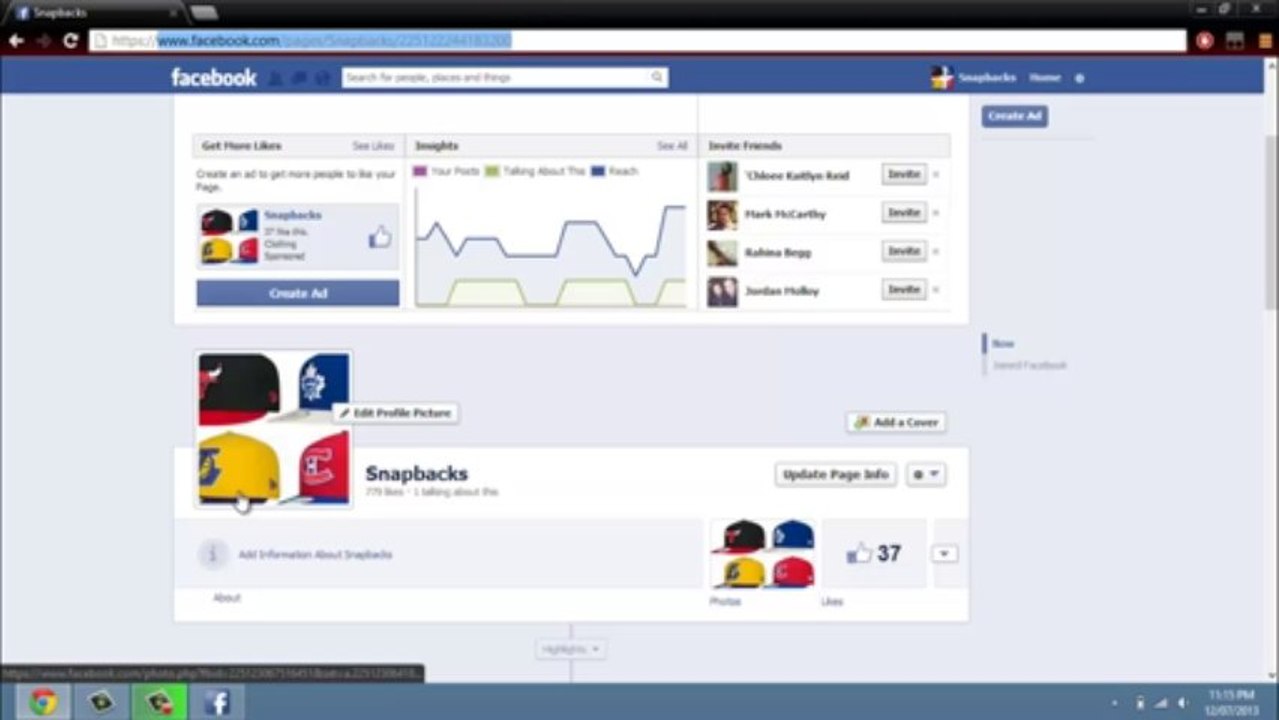Click the Facebook logo in the header
1279x720 pixels.
tap(213, 77)
